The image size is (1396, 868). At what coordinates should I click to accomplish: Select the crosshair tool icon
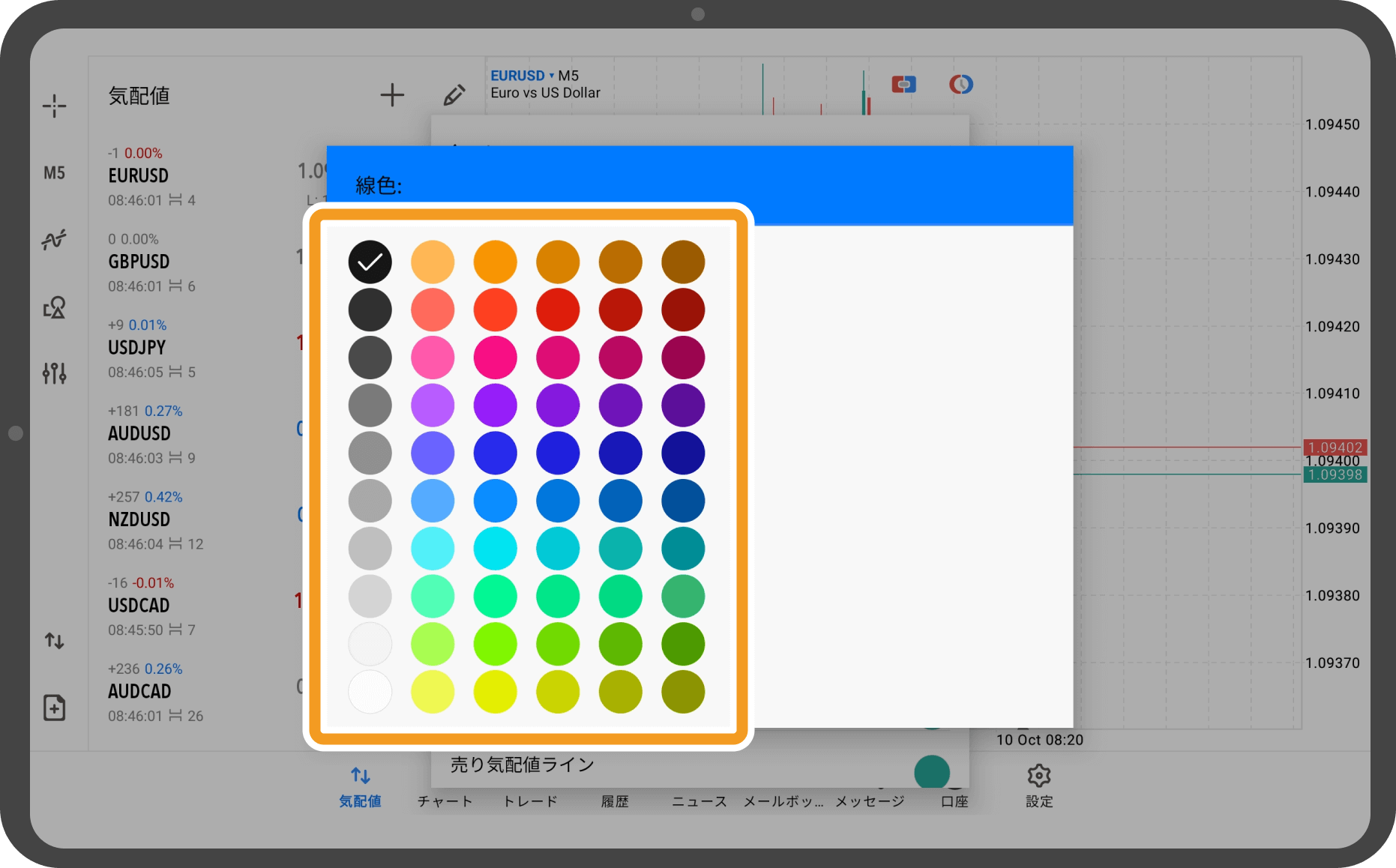tap(54, 106)
